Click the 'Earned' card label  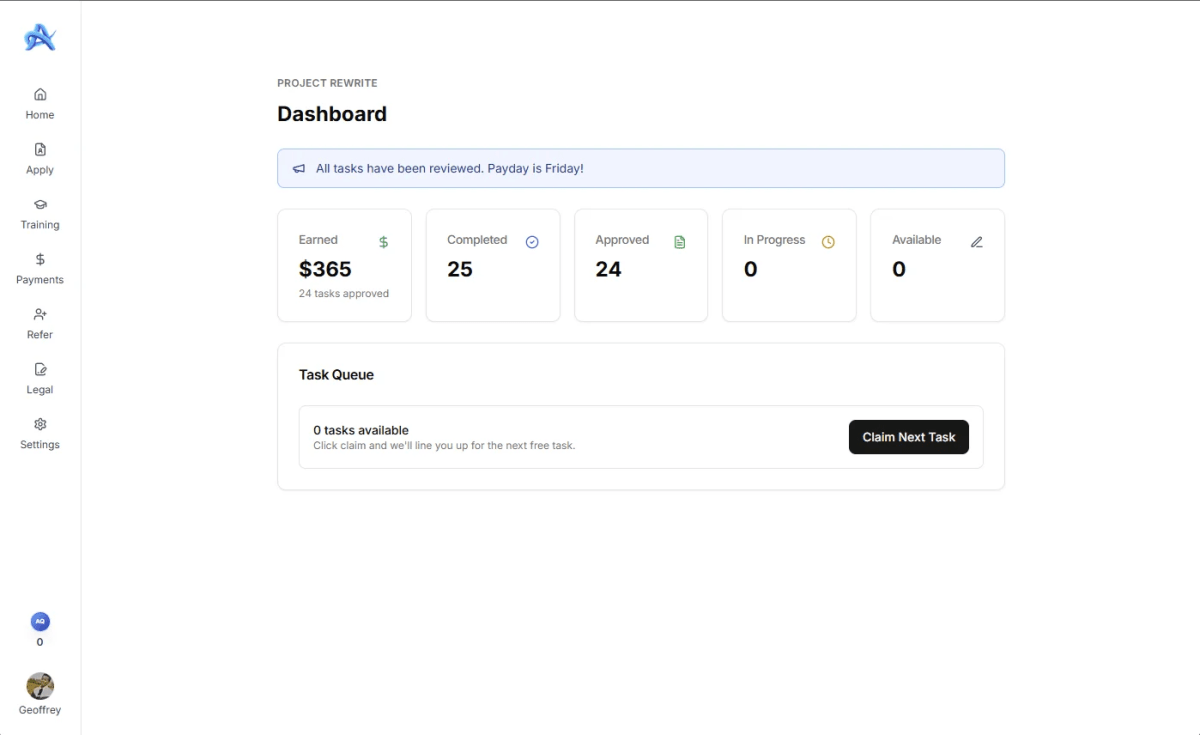coord(318,240)
